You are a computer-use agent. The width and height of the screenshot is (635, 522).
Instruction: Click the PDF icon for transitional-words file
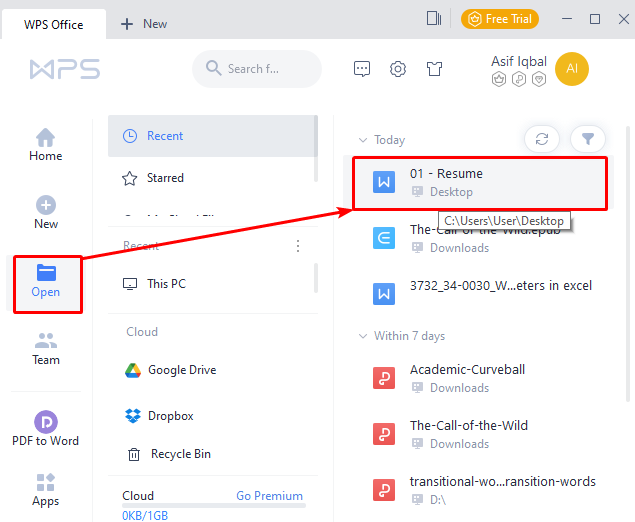point(384,490)
